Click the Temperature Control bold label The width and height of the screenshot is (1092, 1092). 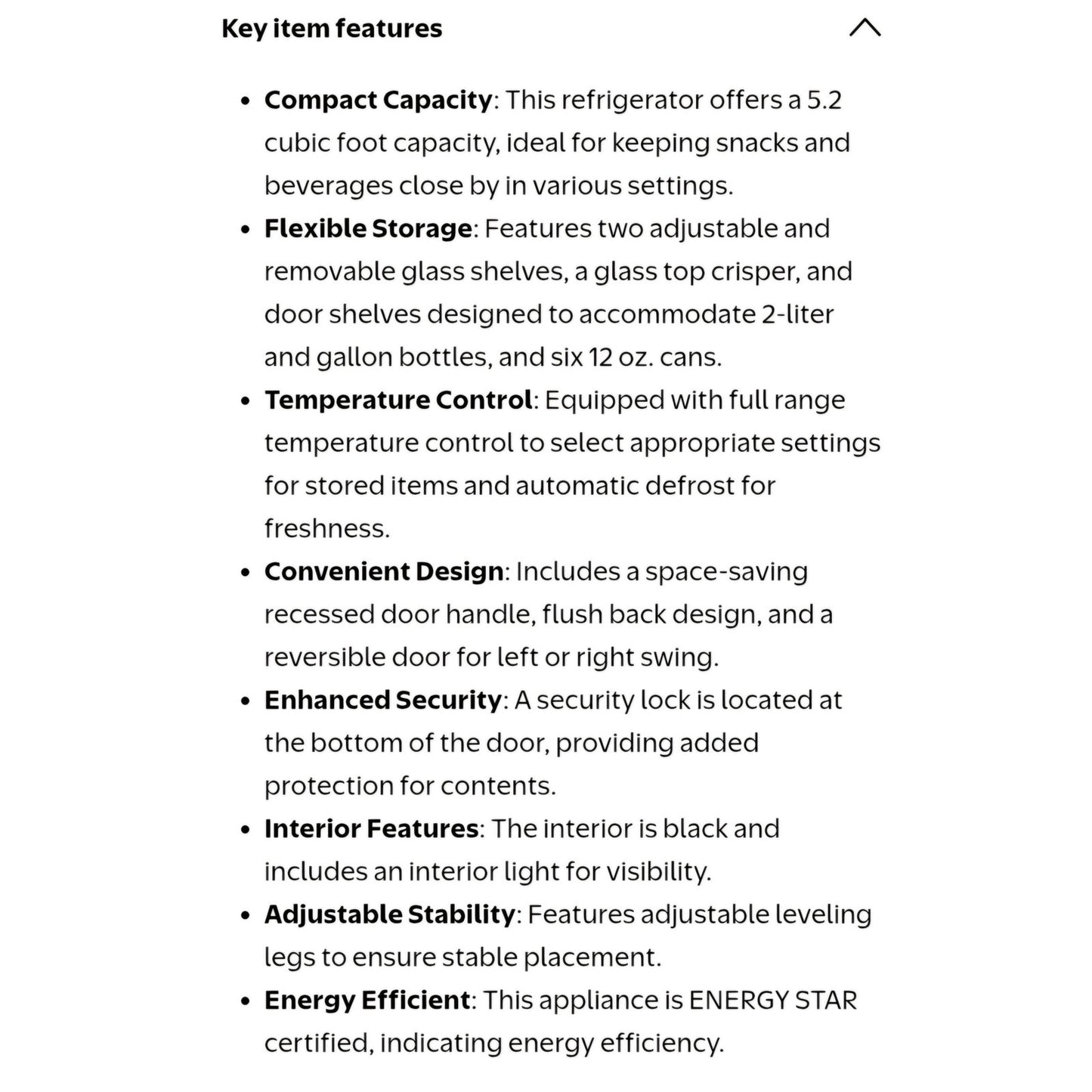(399, 400)
